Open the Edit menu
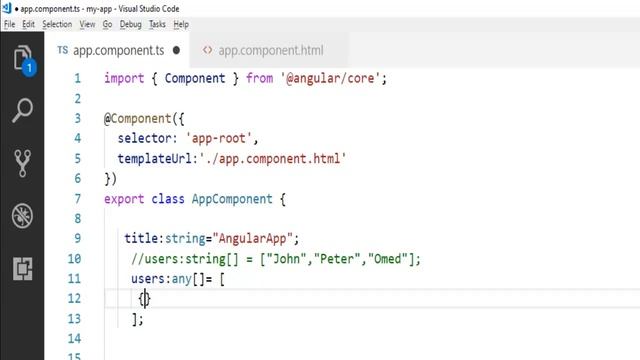The width and height of the screenshot is (640, 360). pyautogui.click(x=28, y=24)
